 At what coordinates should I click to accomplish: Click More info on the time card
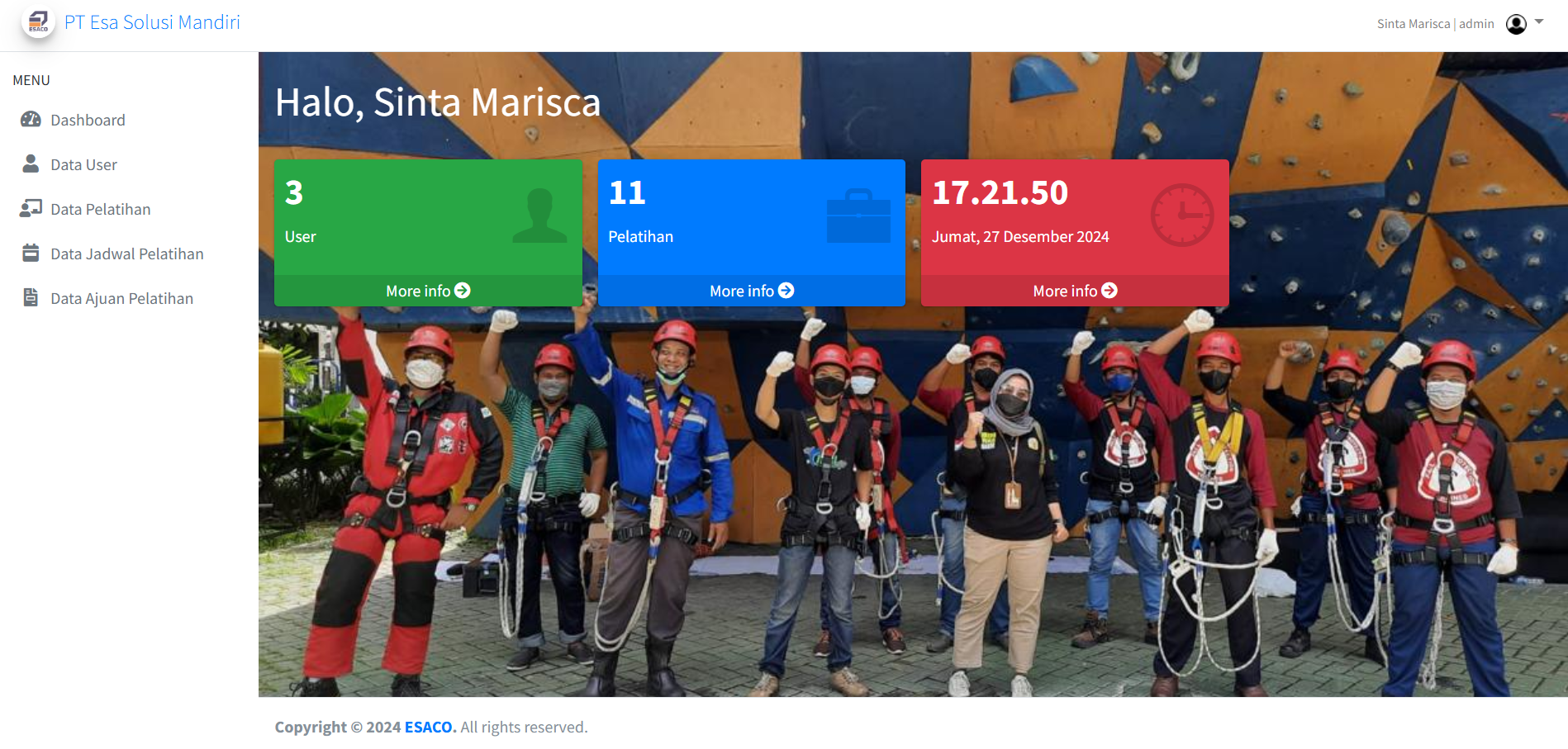(1075, 291)
